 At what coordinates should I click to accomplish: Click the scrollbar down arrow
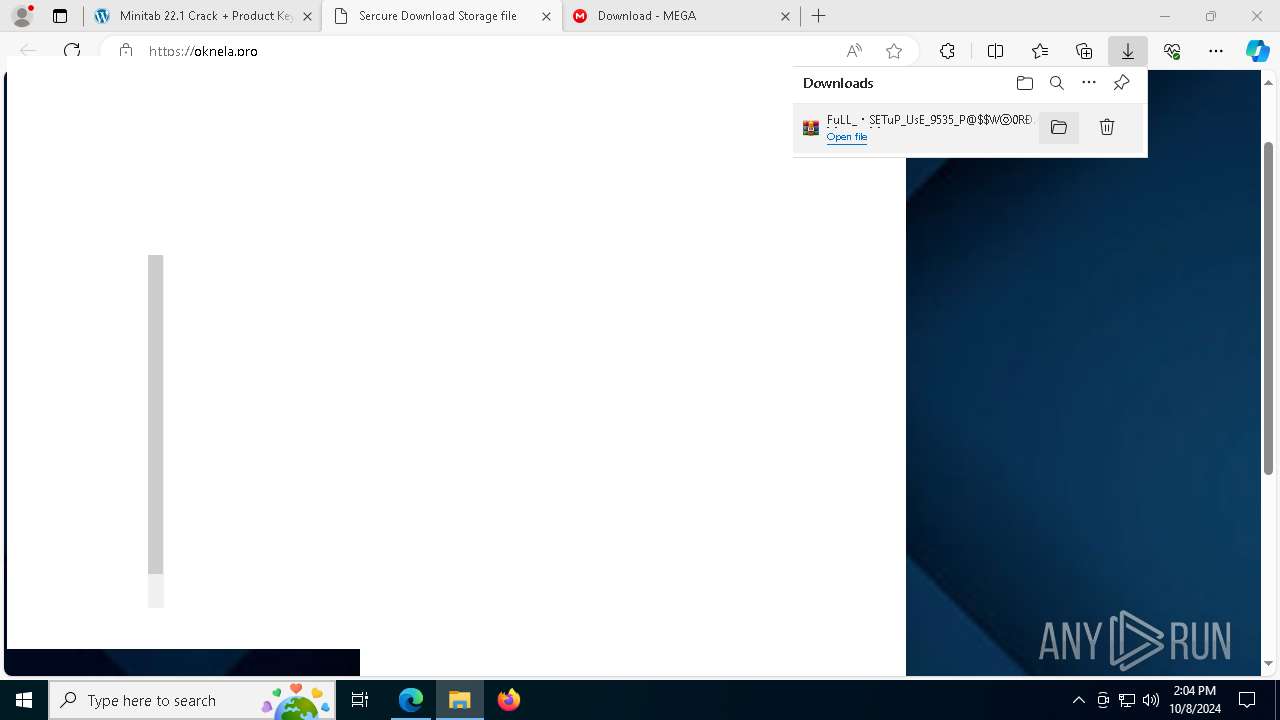tap(1269, 663)
